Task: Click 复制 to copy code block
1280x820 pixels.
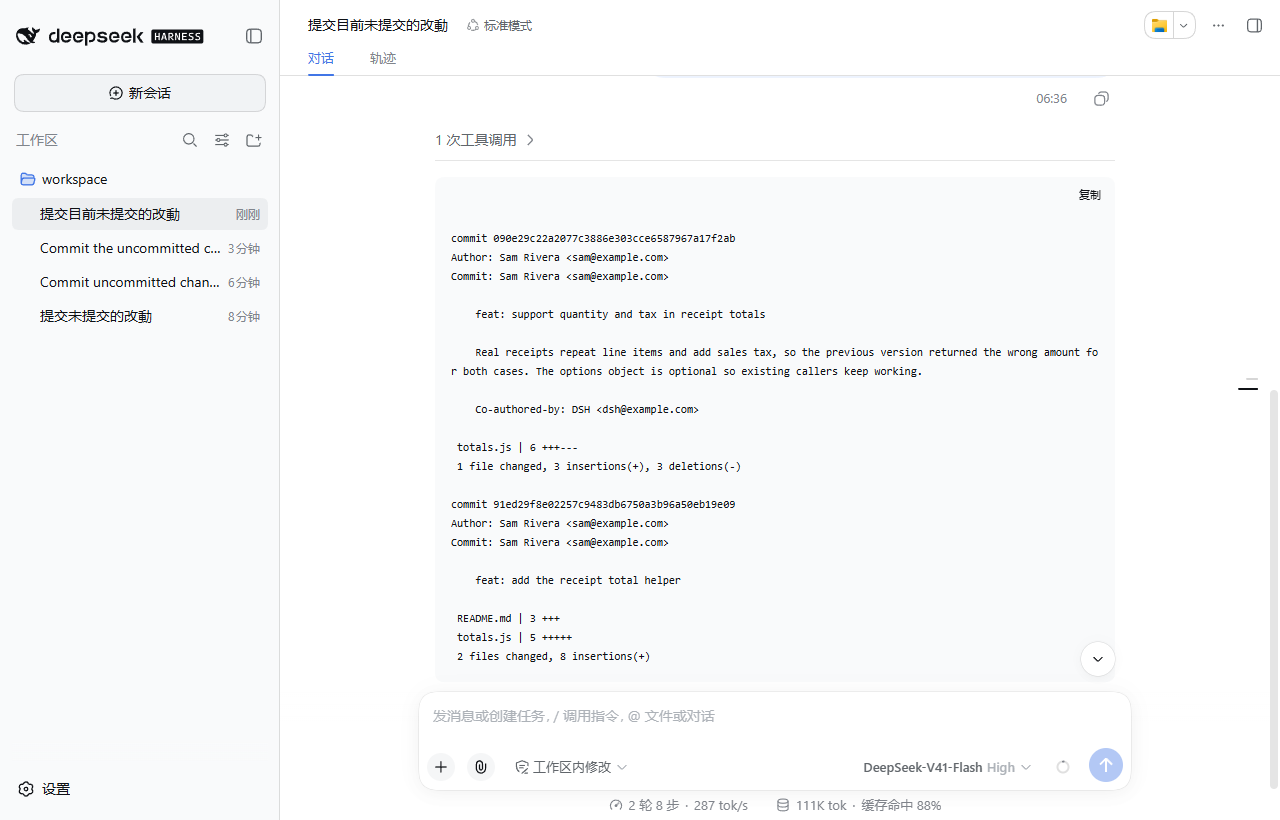Action: [x=1089, y=195]
